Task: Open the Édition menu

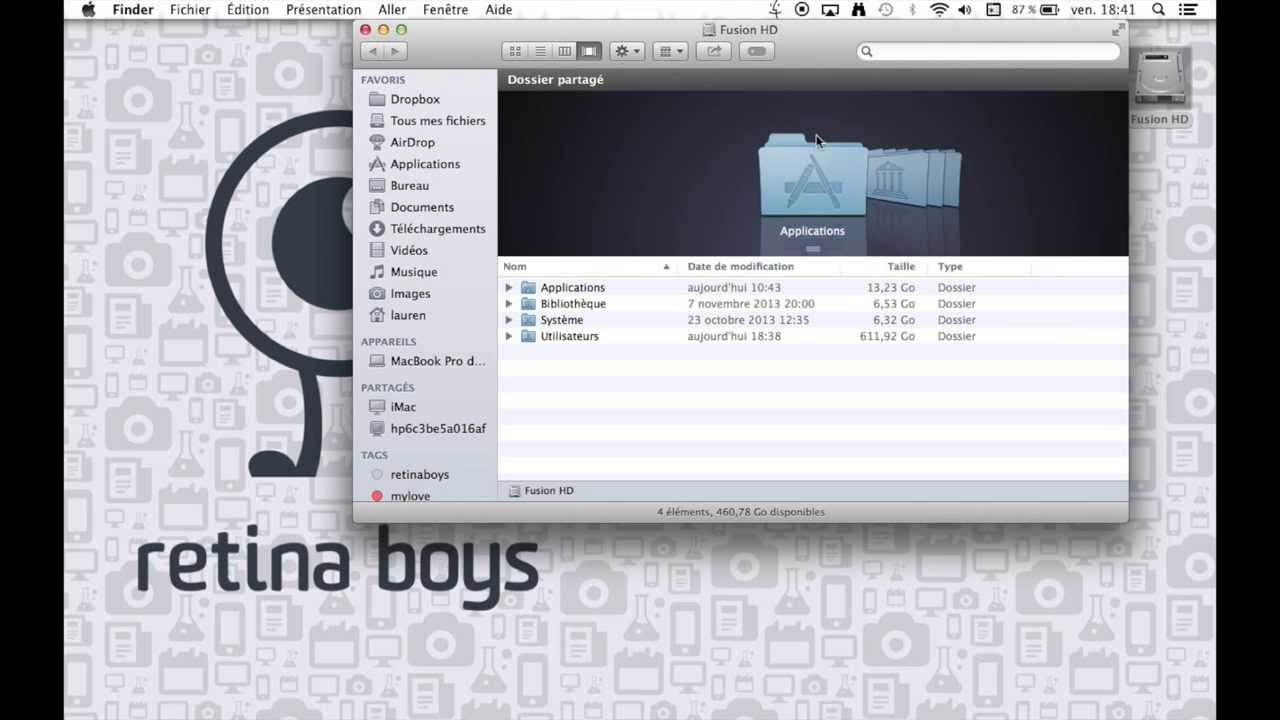Action: pyautogui.click(x=248, y=10)
